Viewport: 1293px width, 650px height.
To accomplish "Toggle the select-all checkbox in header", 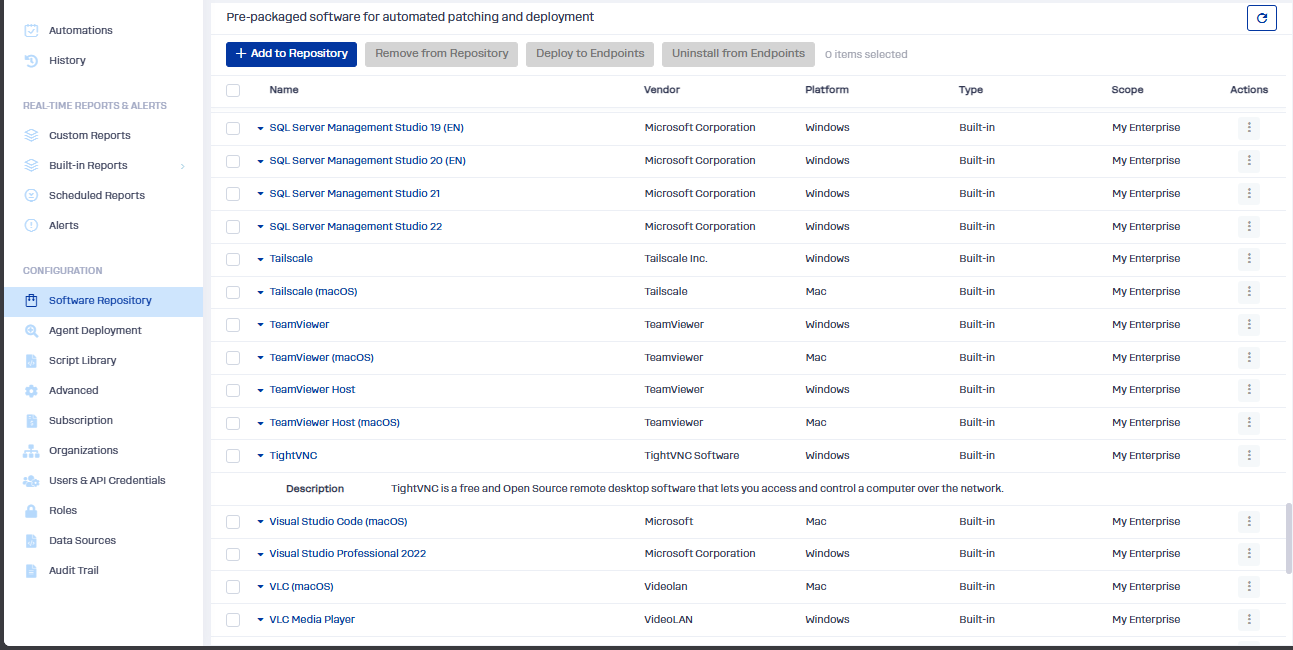I will [233, 90].
